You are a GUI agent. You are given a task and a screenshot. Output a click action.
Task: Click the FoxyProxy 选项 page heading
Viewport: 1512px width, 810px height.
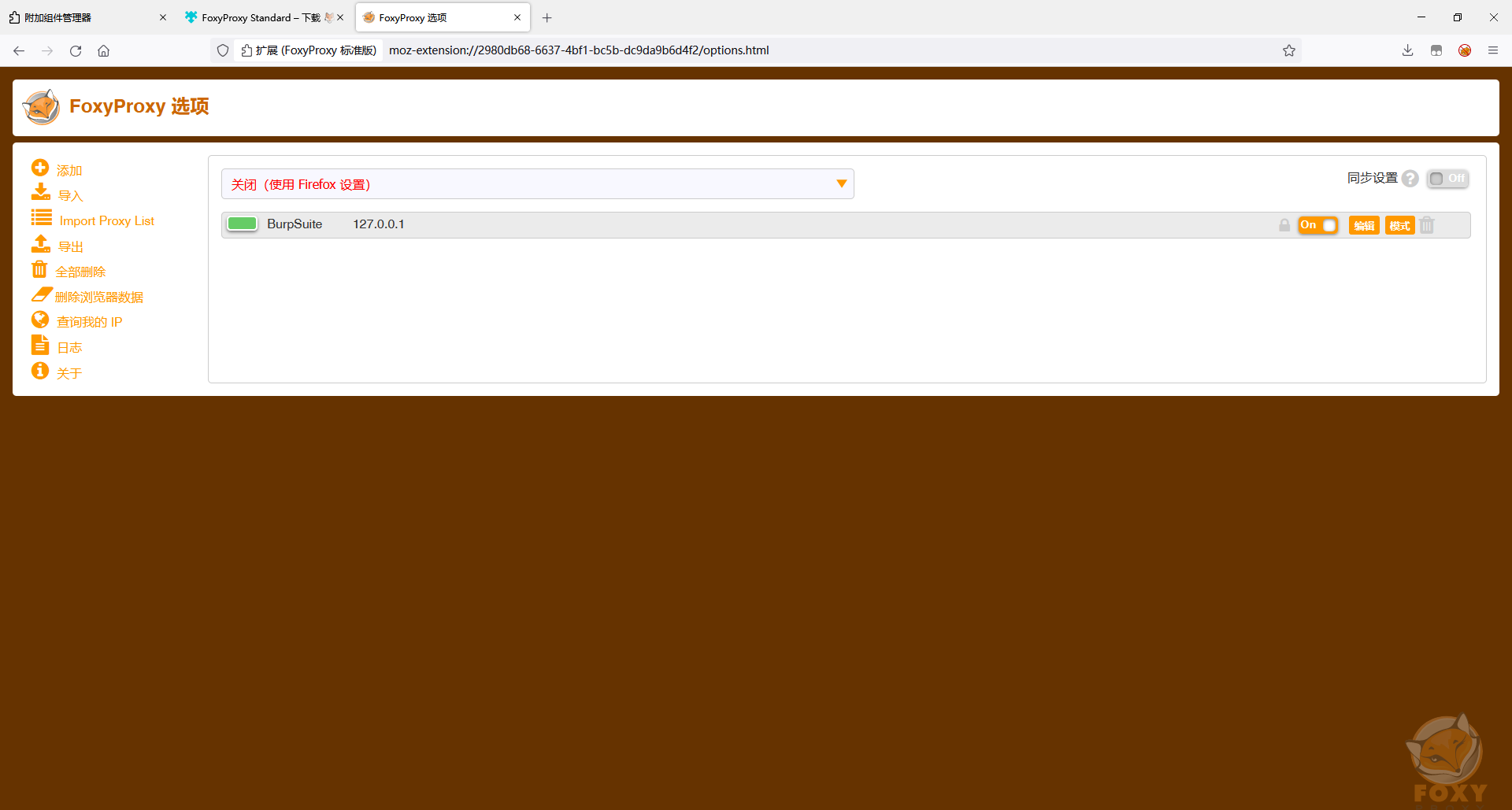point(139,106)
